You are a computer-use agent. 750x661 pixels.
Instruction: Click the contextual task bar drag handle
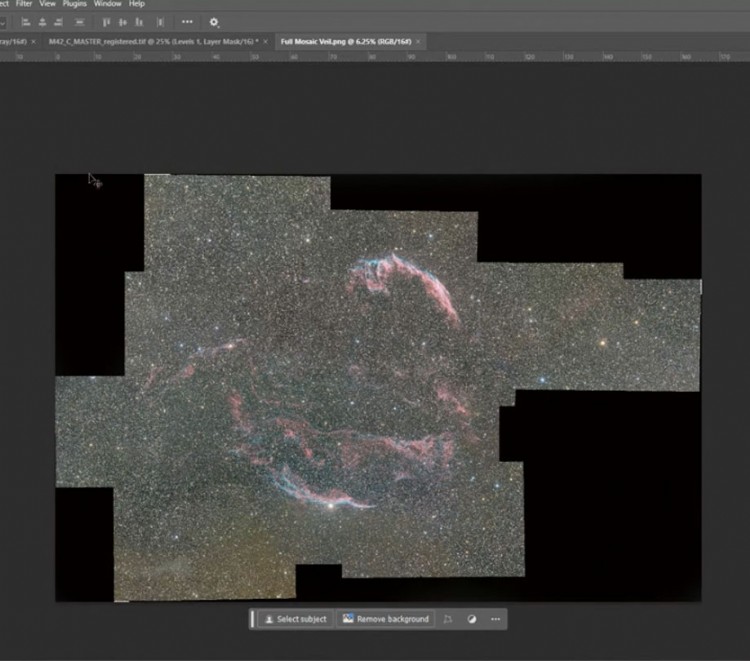click(x=253, y=619)
